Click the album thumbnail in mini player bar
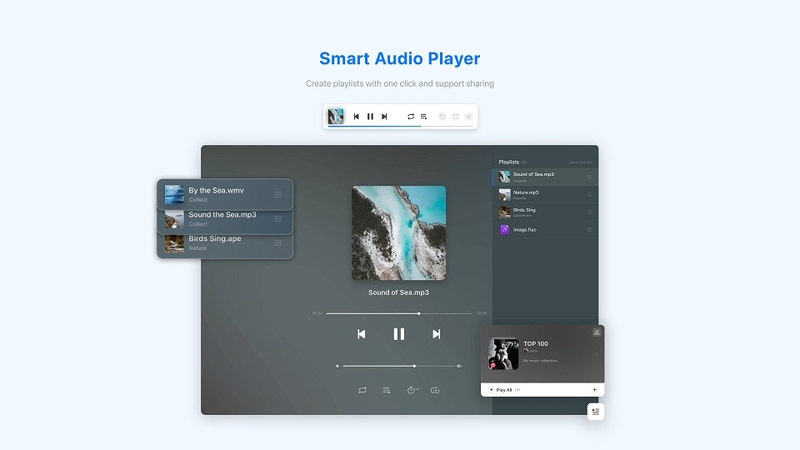Image resolution: width=800 pixels, height=450 pixels. click(x=336, y=116)
